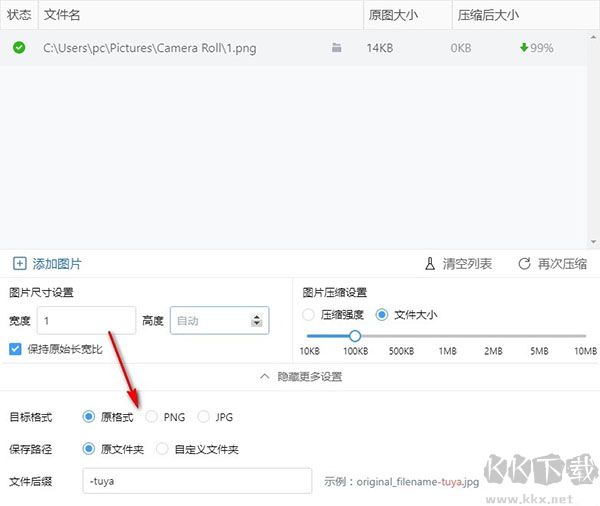The height and width of the screenshot is (506, 600).
Task: Choose 原格式 as target format
Action: (89, 416)
